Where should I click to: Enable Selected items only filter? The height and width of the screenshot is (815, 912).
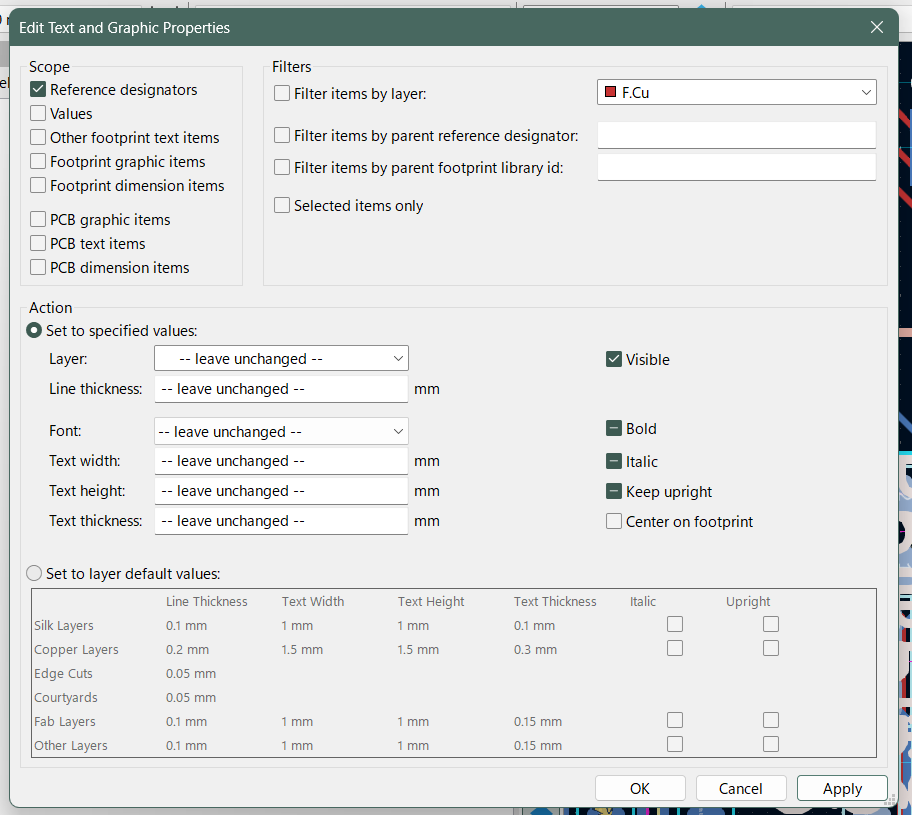pyautogui.click(x=282, y=206)
